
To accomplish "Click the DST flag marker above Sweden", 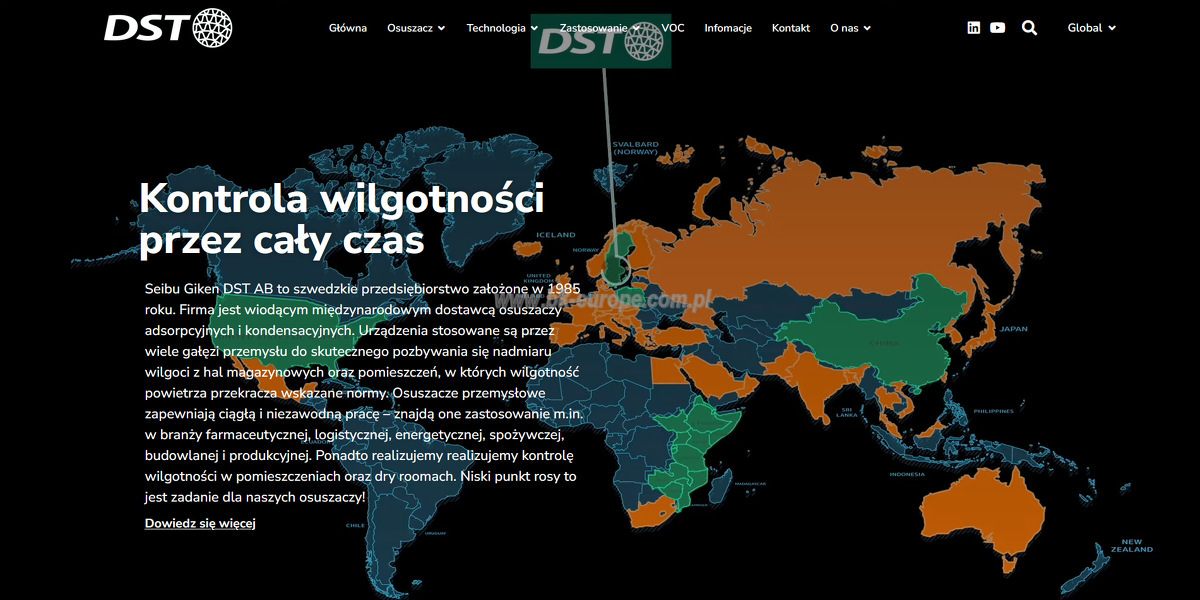I will (x=600, y=42).
